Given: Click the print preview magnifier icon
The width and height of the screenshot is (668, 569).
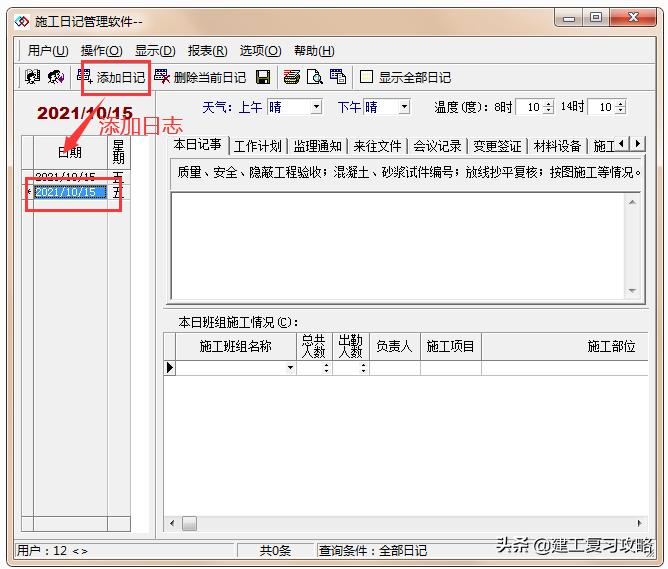Looking at the screenshot, I should [315, 77].
